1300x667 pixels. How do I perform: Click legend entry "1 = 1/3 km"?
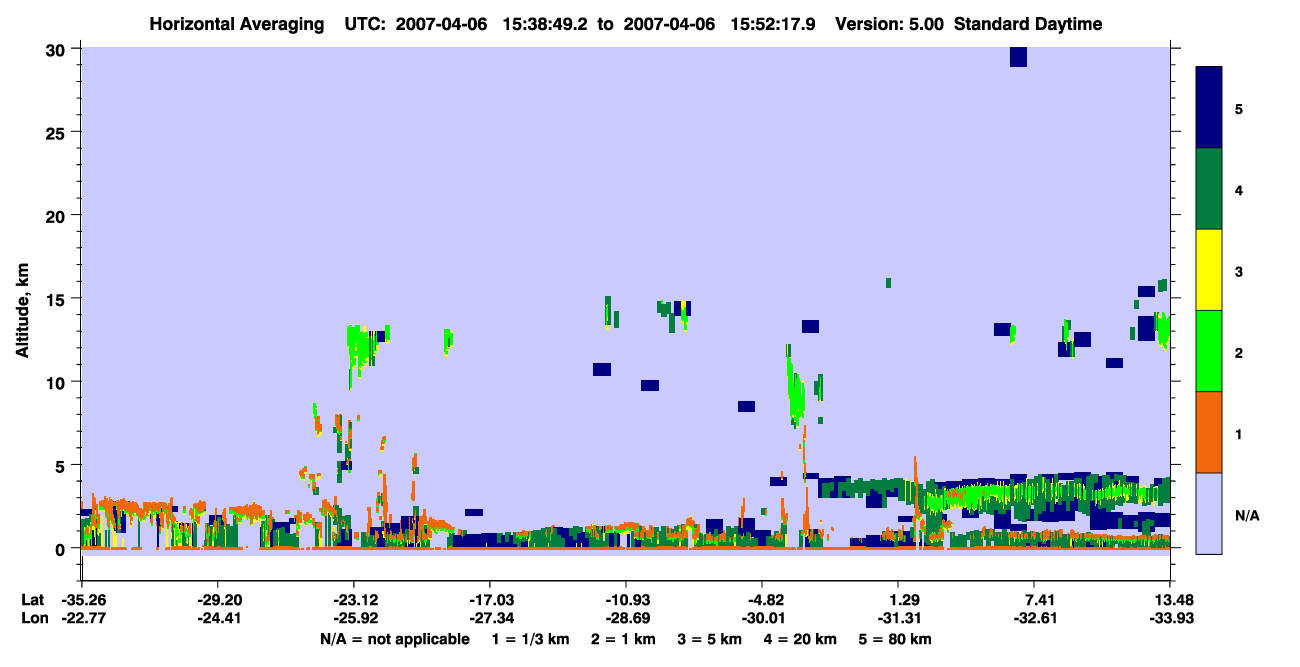click(x=530, y=638)
